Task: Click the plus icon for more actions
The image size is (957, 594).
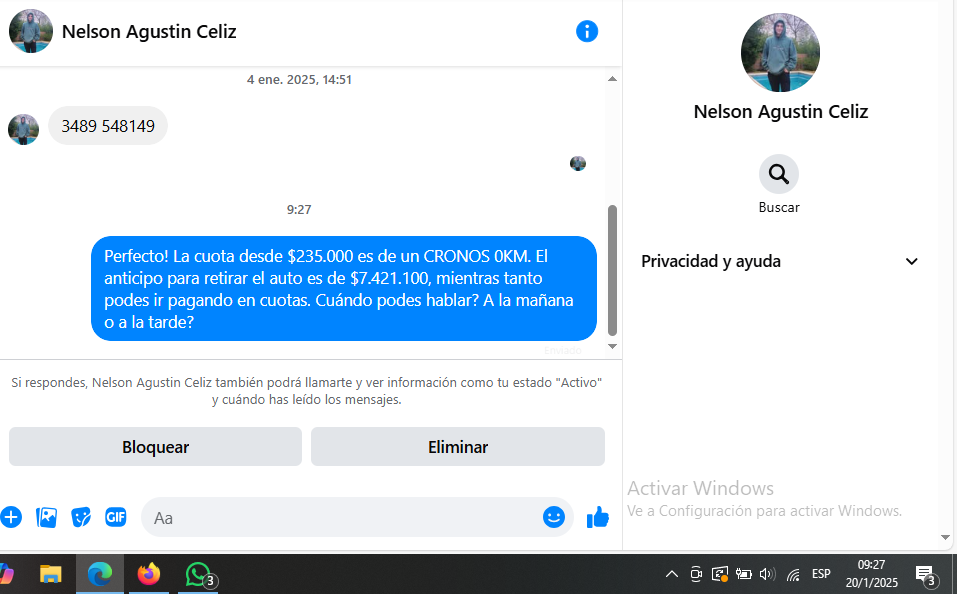Action: pyautogui.click(x=11, y=517)
